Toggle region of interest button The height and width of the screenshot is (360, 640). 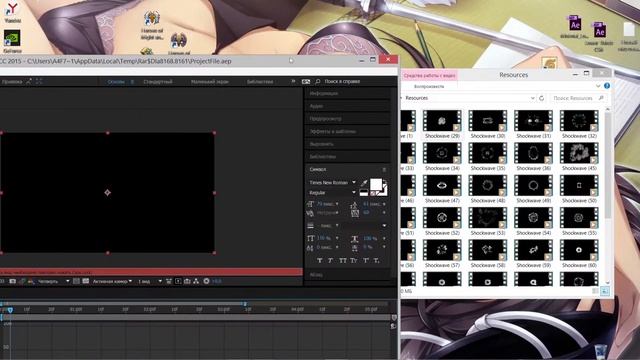click(x=76, y=281)
